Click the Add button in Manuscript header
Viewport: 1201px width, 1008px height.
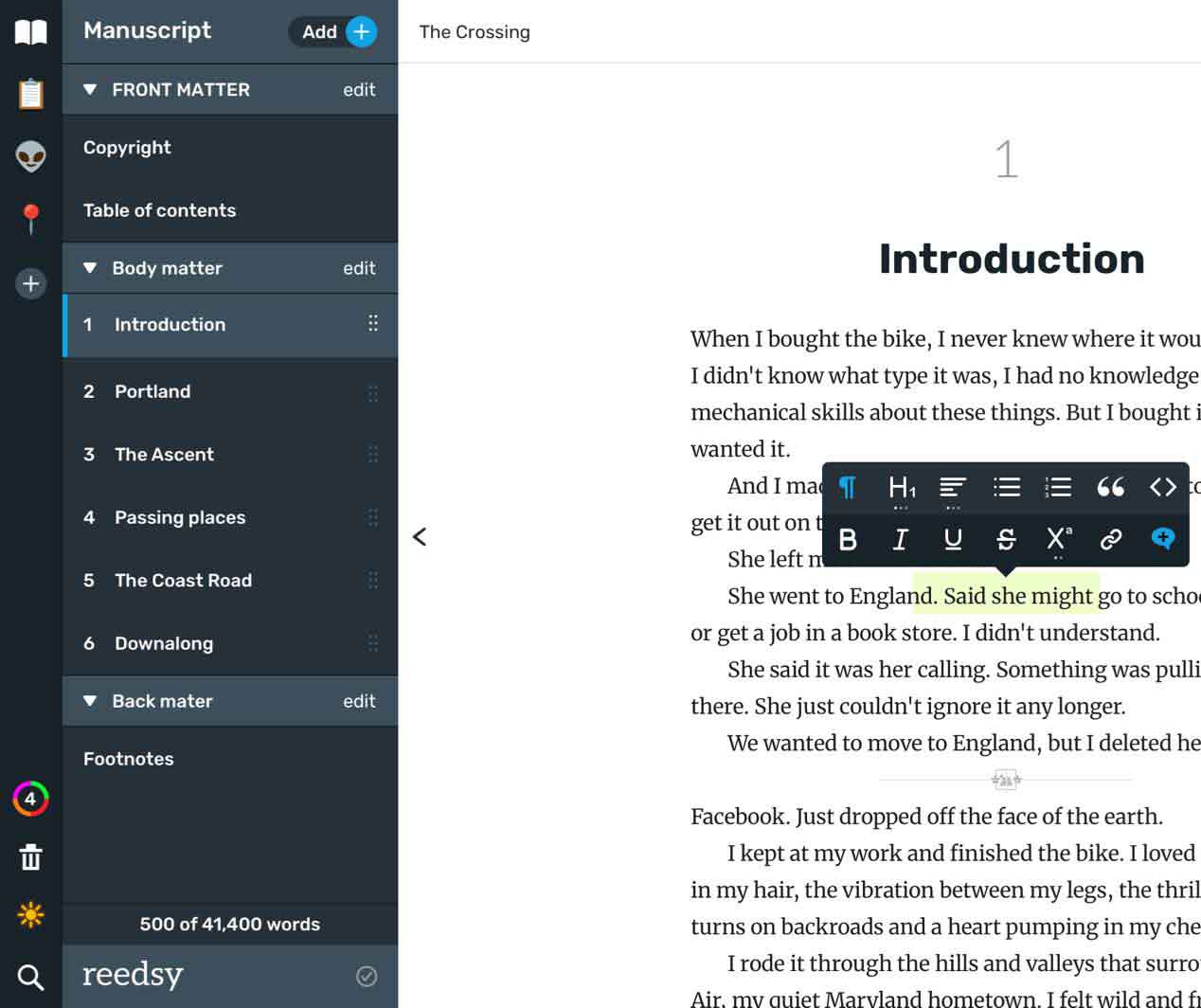coord(333,31)
